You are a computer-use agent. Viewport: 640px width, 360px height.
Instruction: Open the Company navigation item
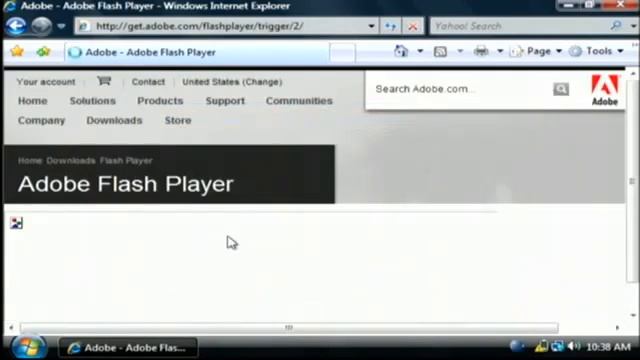point(42,121)
